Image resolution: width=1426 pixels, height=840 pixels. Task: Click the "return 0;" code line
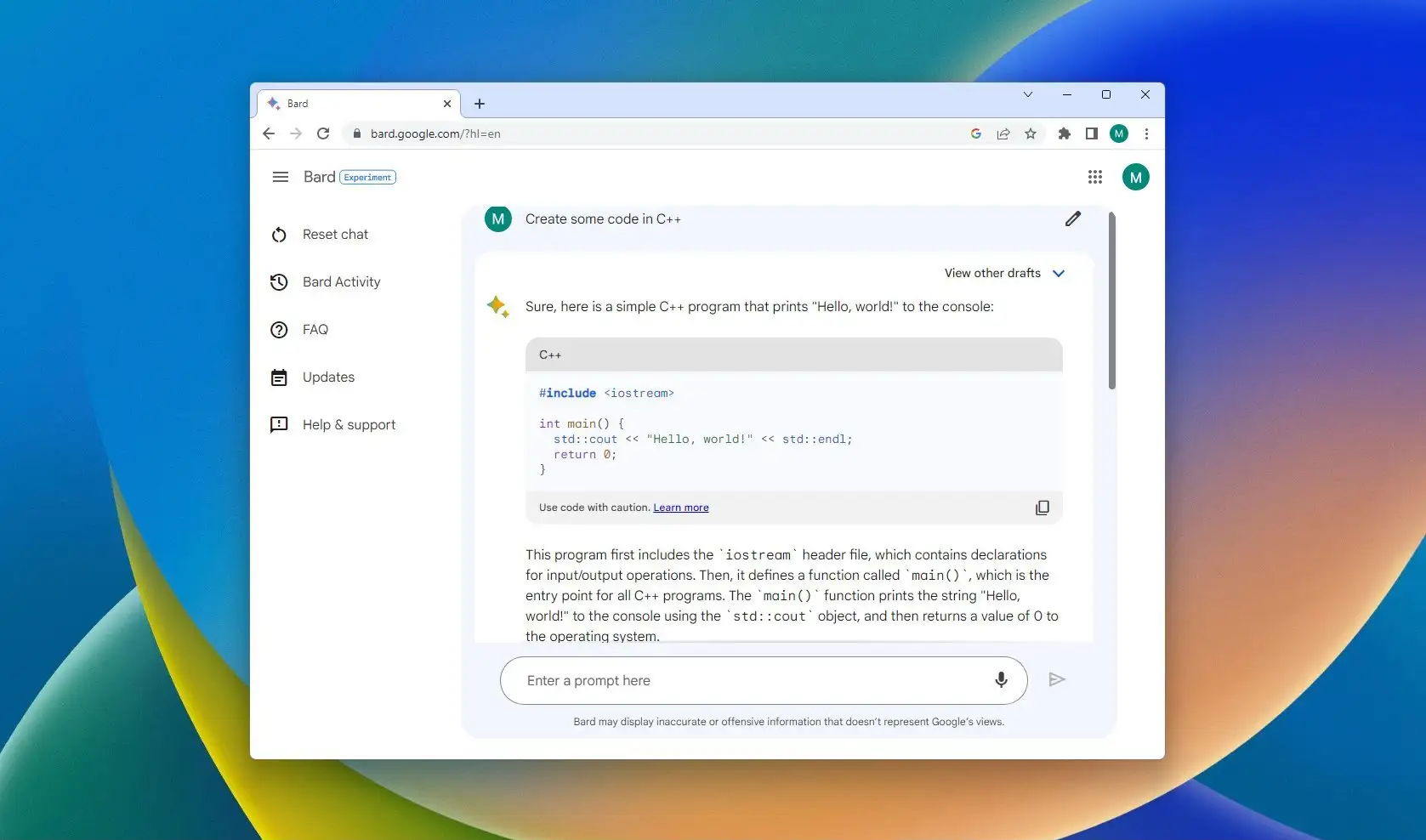585,455
